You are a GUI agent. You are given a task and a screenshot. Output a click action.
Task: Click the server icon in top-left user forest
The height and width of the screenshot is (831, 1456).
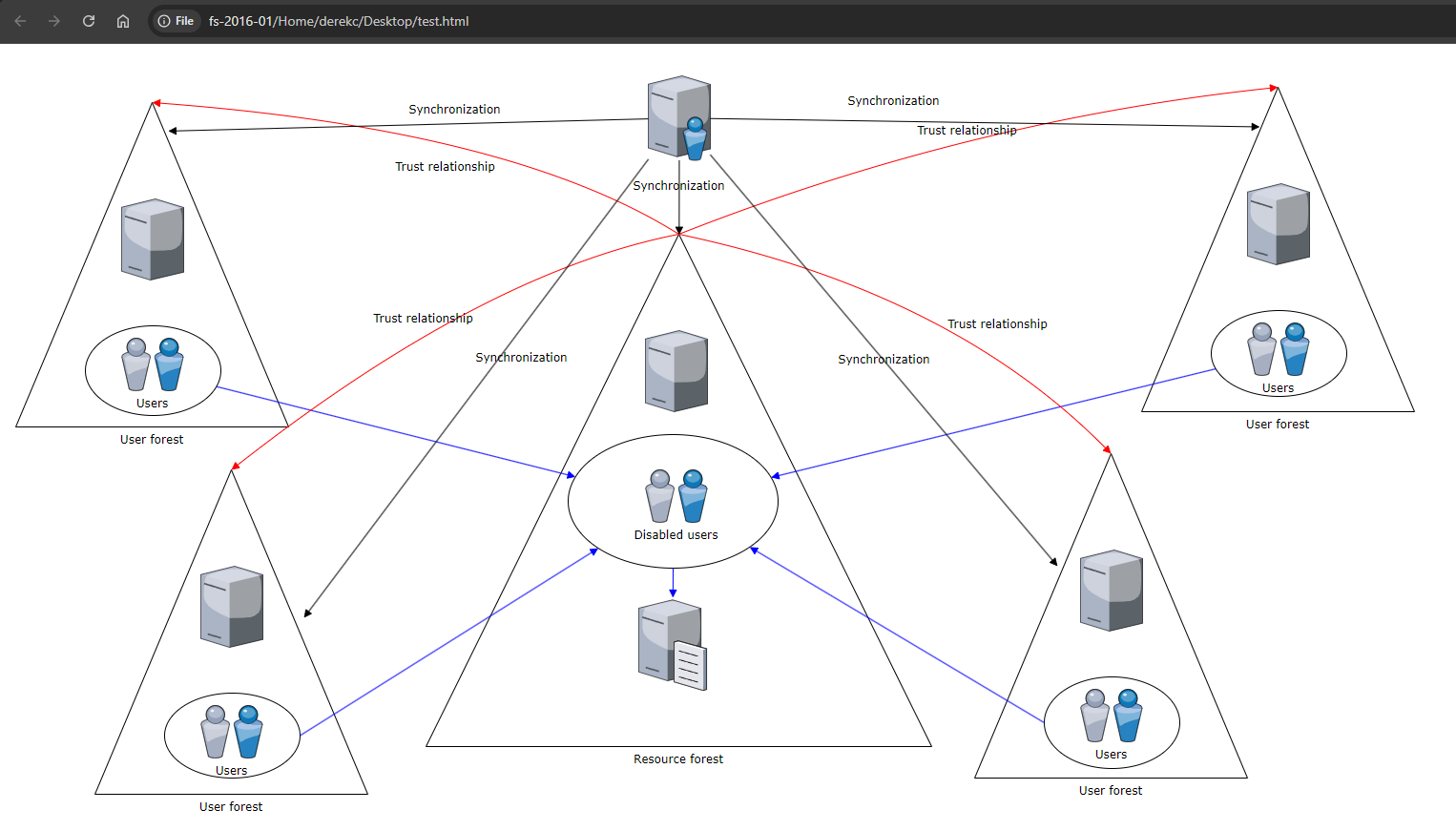tap(153, 239)
